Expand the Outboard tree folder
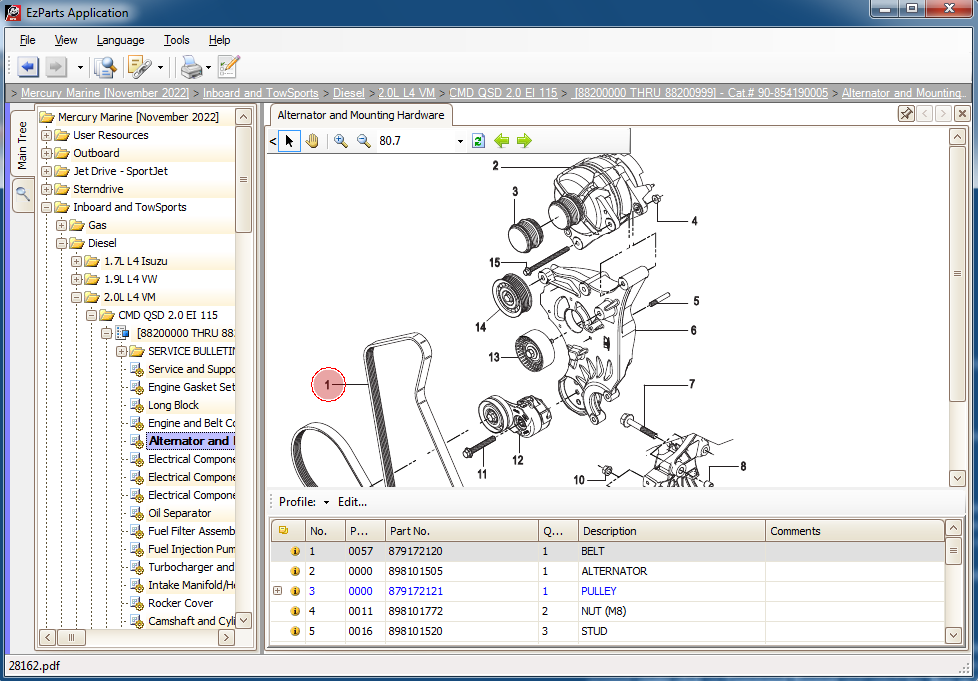978x681 pixels. pos(47,153)
